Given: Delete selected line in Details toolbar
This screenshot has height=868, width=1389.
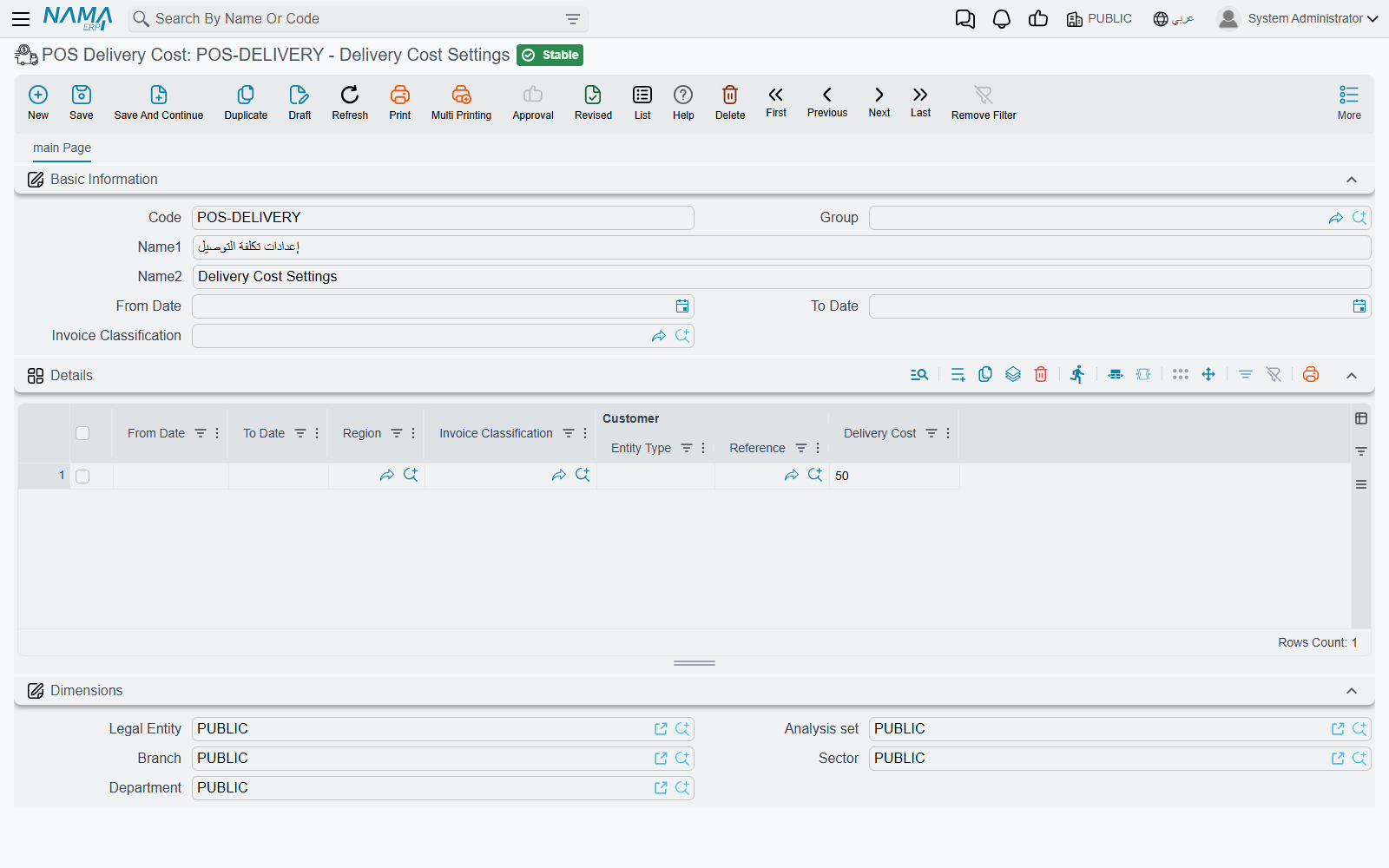Looking at the screenshot, I should [x=1041, y=375].
